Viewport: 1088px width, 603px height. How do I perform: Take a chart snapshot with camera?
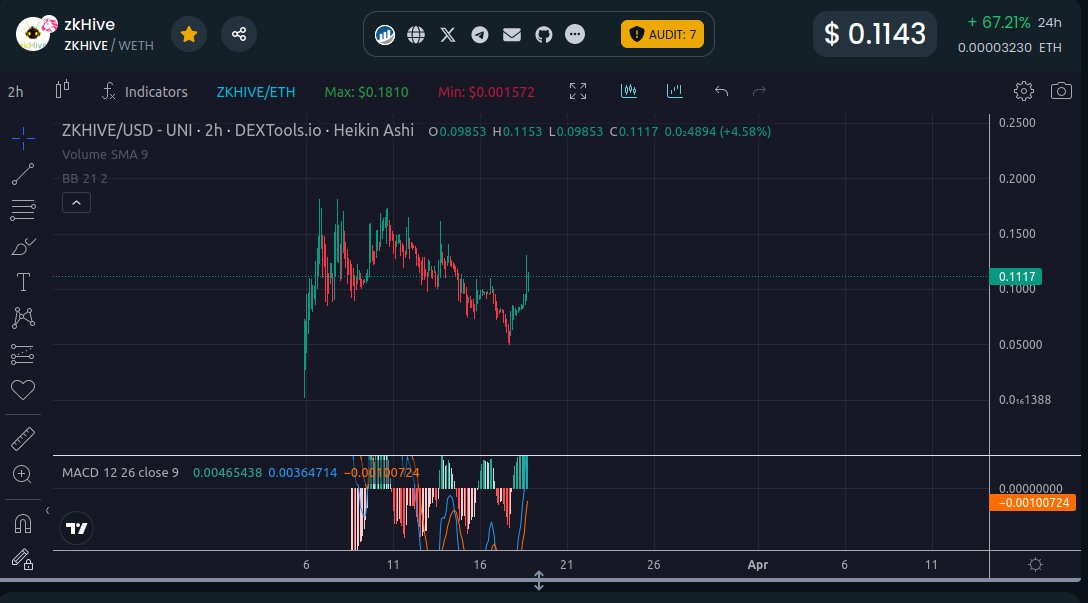pyautogui.click(x=1061, y=91)
